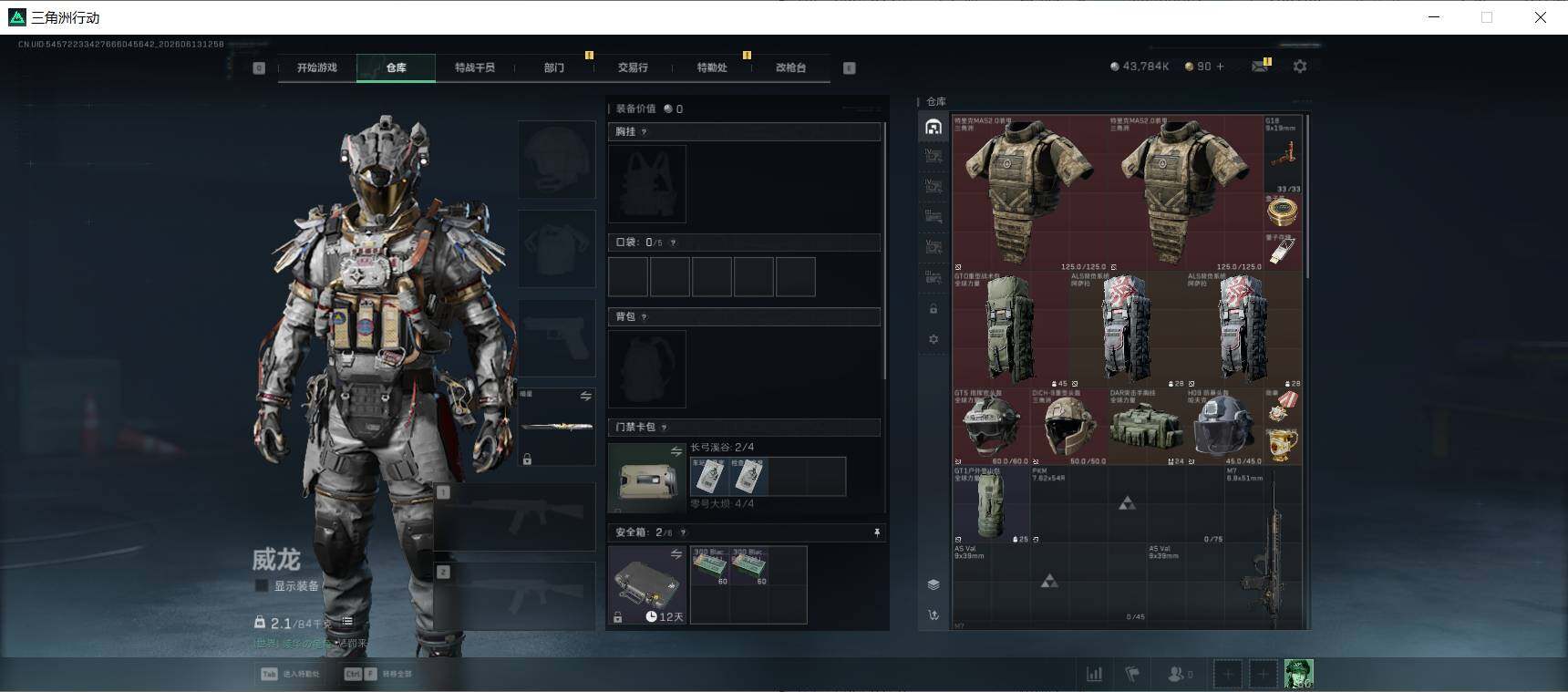Add currency with the plus beside 90

pos(1220,67)
